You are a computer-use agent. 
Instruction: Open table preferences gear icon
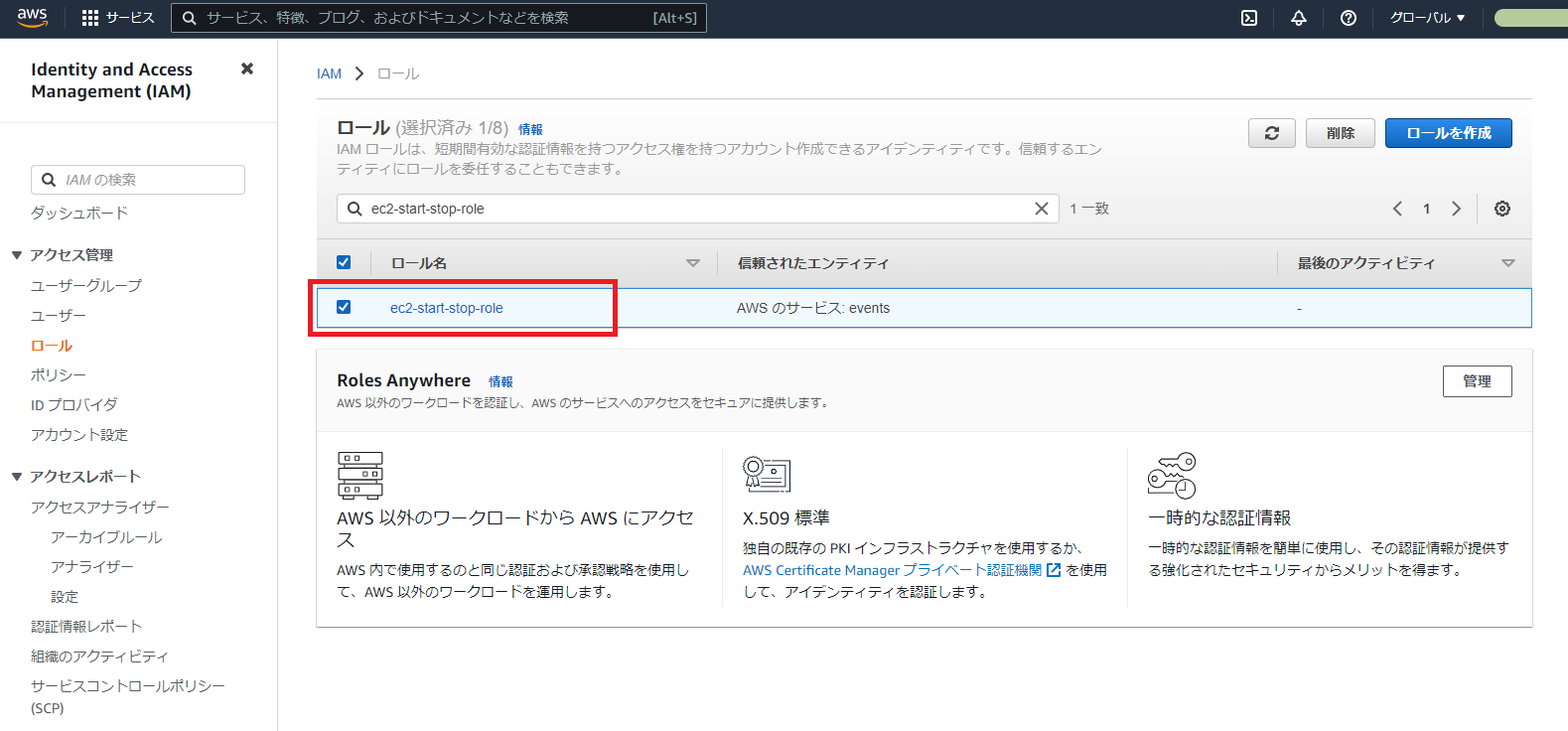click(1502, 209)
